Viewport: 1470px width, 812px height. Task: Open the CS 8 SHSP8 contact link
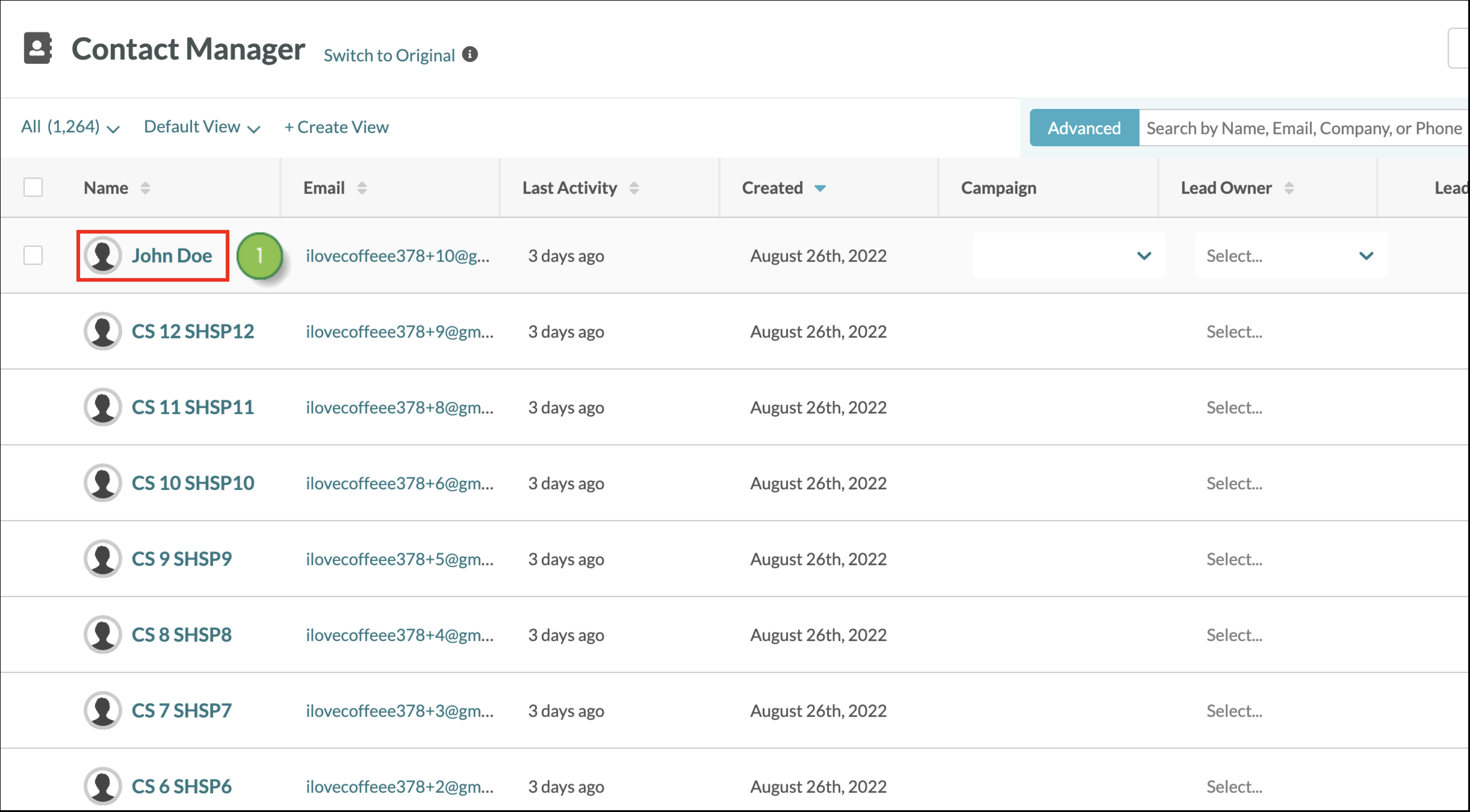pos(181,635)
